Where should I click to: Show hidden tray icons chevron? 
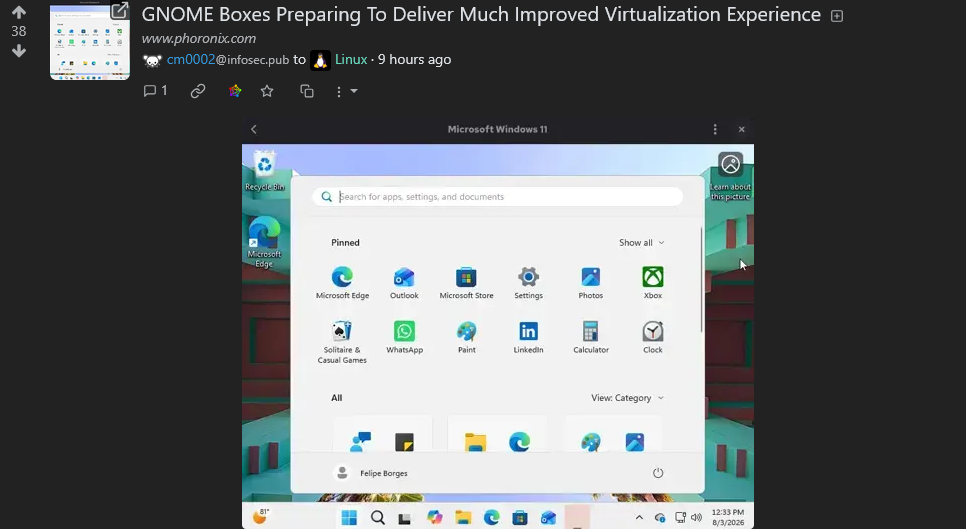point(639,517)
